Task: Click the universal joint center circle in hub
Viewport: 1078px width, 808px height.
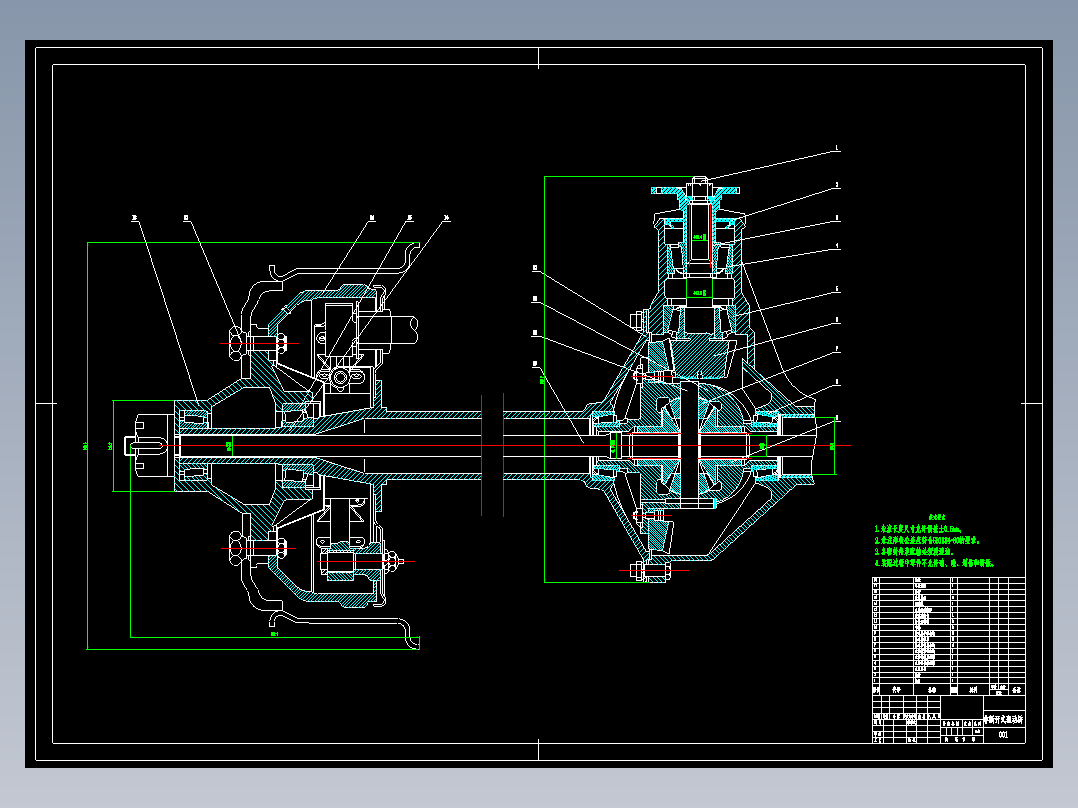Action: (340, 378)
